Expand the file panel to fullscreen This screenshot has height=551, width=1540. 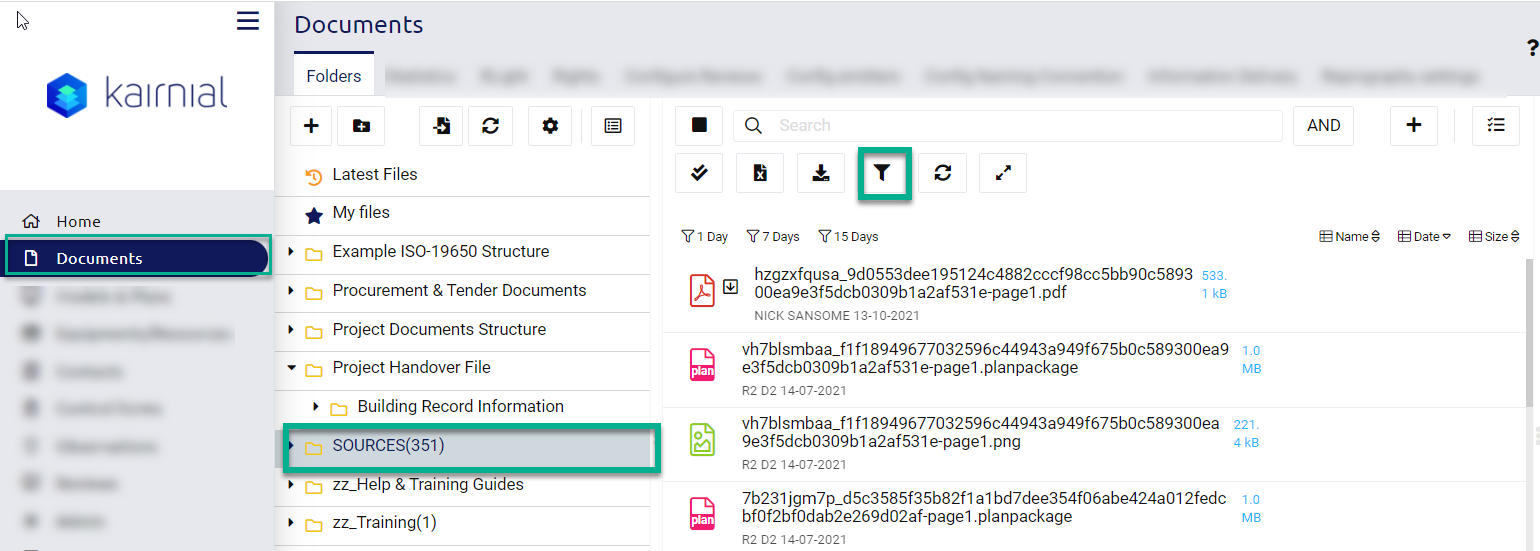click(x=1003, y=174)
